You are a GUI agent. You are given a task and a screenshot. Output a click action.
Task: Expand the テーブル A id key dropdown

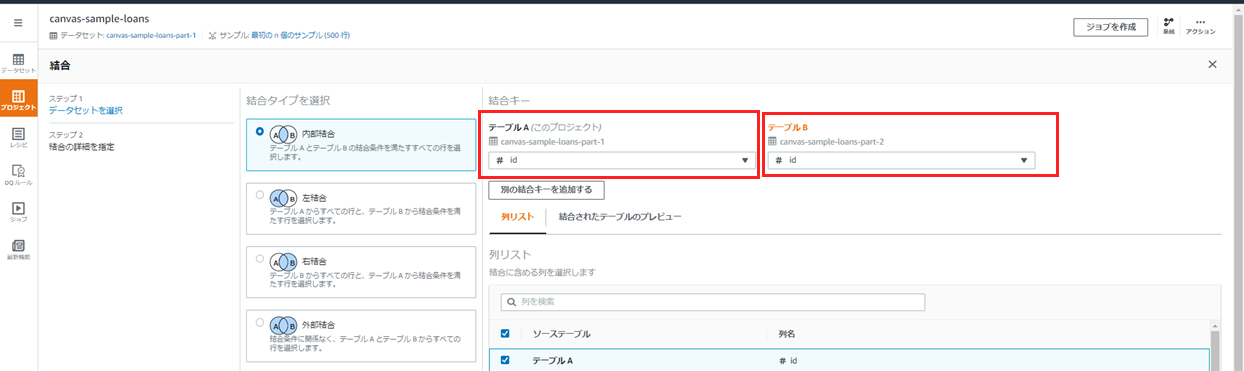(622, 160)
